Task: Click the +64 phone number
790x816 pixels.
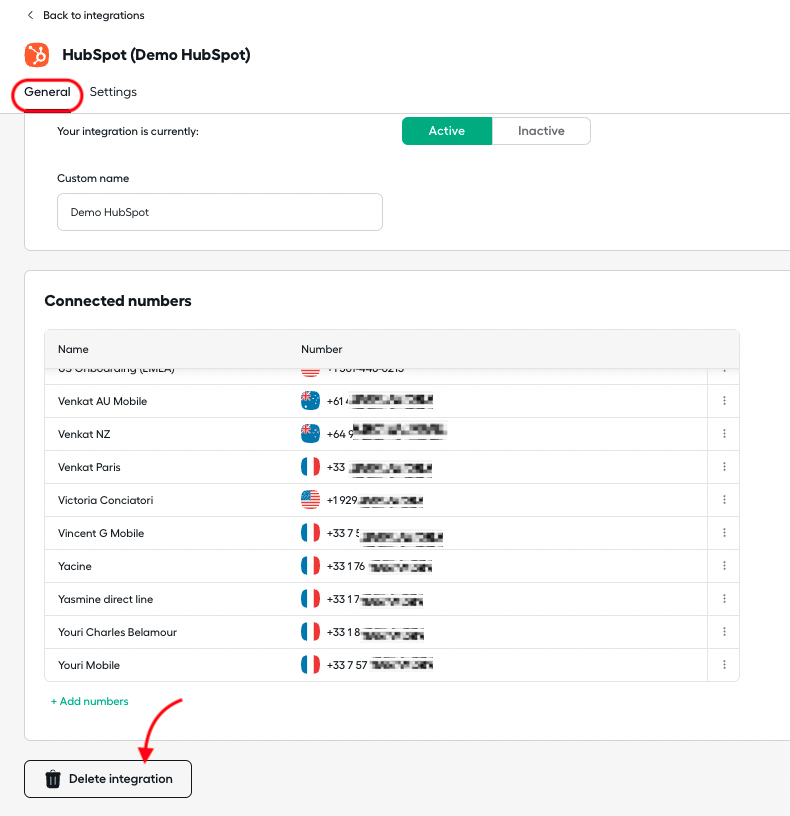Action: tap(386, 433)
